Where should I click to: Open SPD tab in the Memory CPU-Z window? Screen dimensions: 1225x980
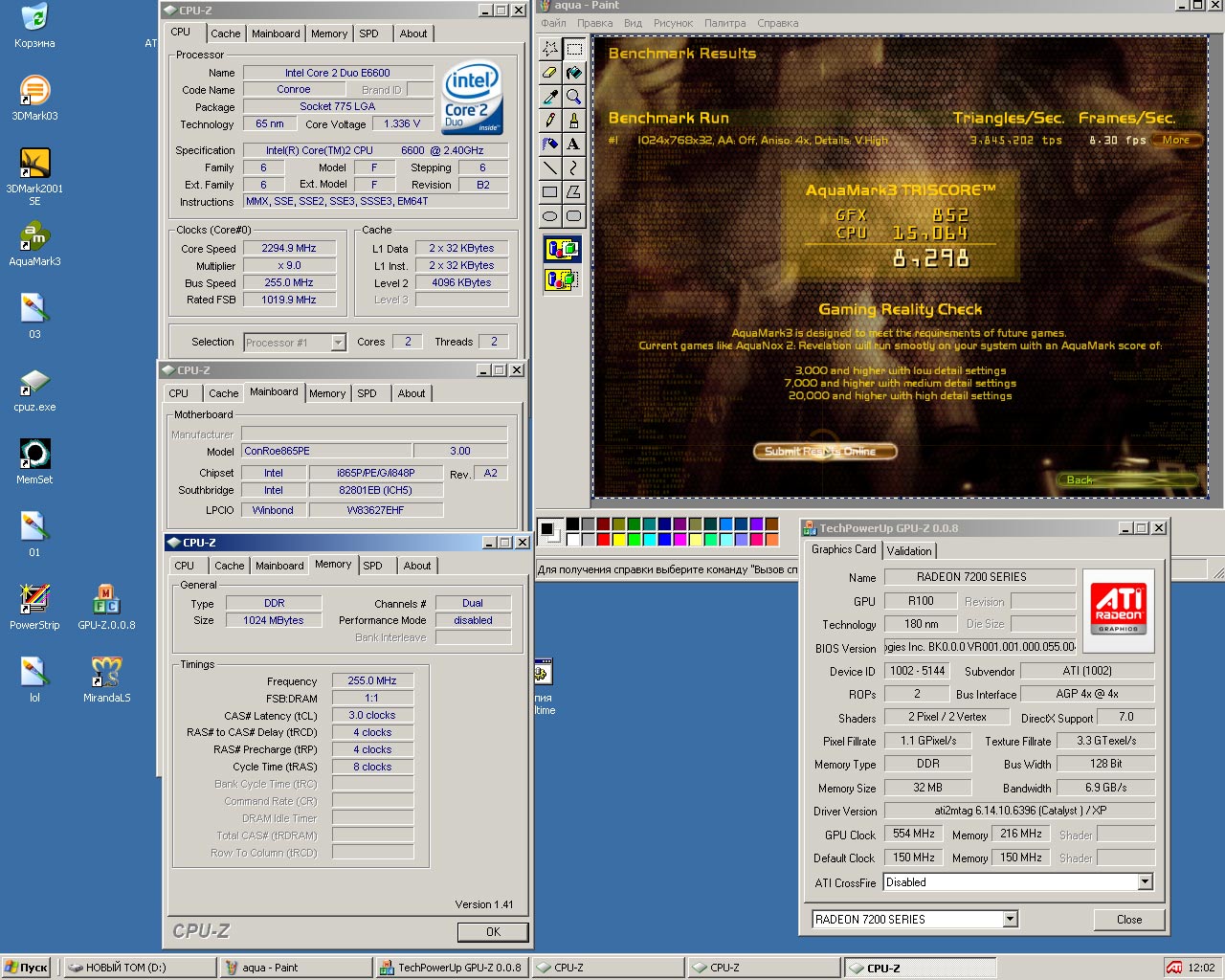[372, 566]
